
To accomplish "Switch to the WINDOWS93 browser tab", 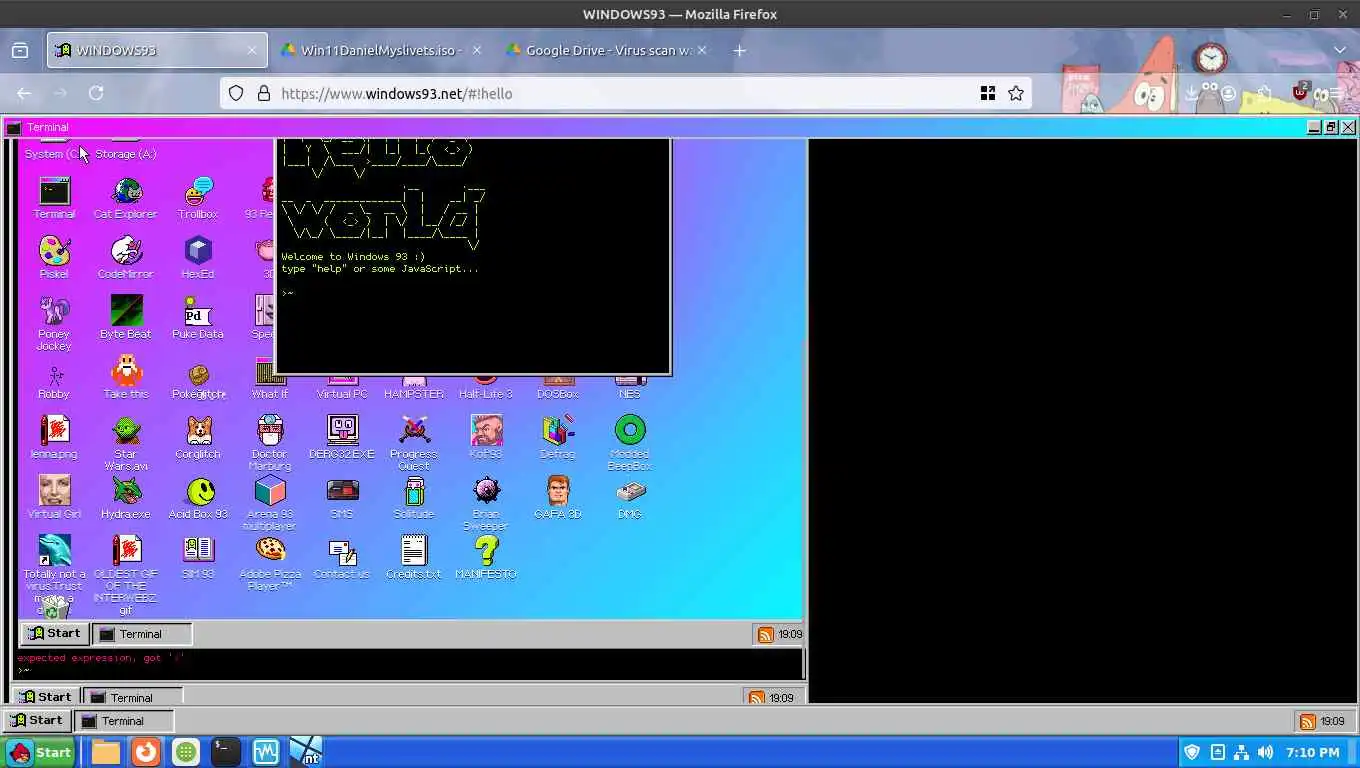I will (x=157, y=50).
